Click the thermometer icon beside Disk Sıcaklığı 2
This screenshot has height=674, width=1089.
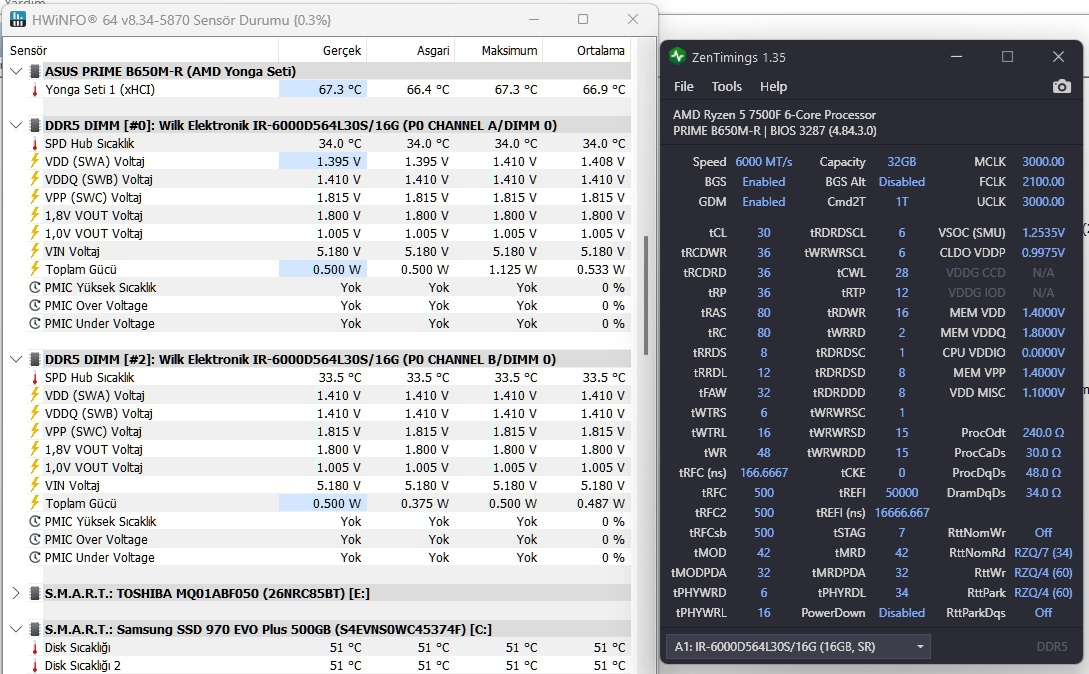pyautogui.click(x=35, y=666)
